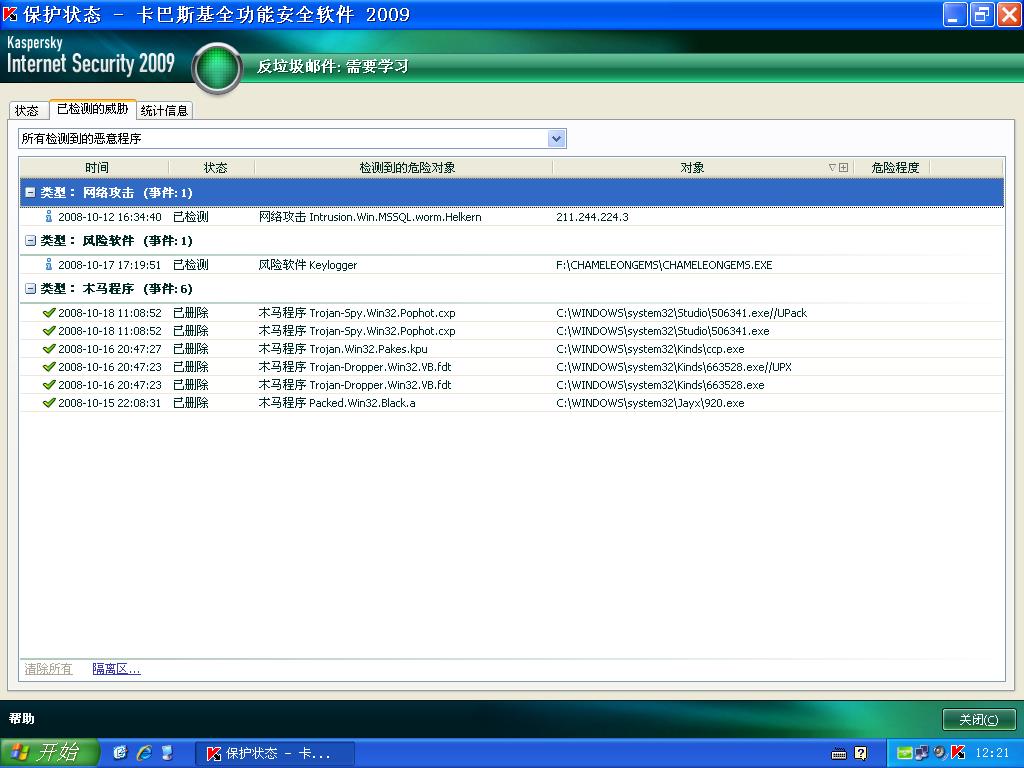Click 危险程度 column header
This screenshot has width=1024, height=768.
pyautogui.click(x=895, y=168)
